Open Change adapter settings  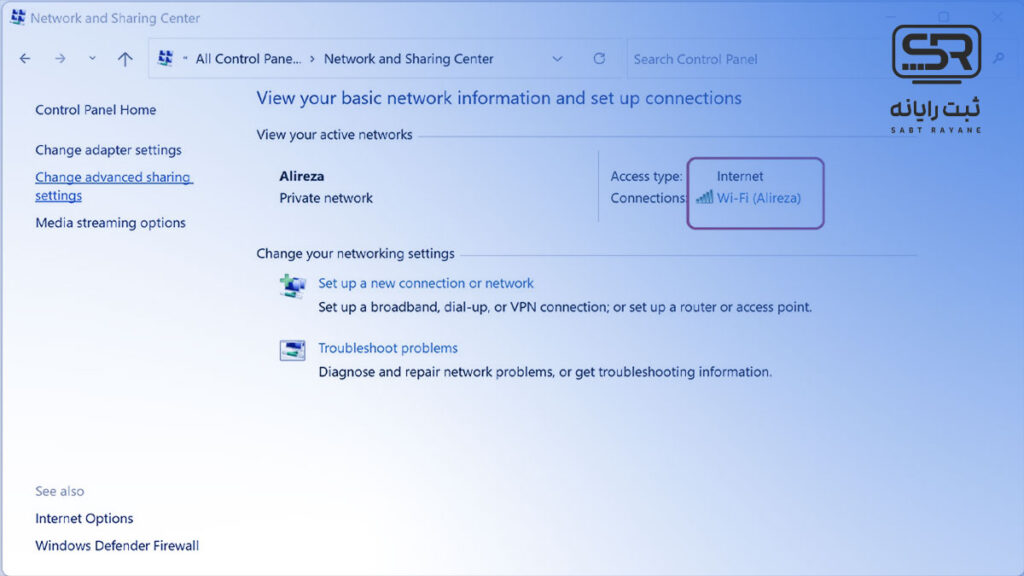pyautogui.click(x=108, y=150)
